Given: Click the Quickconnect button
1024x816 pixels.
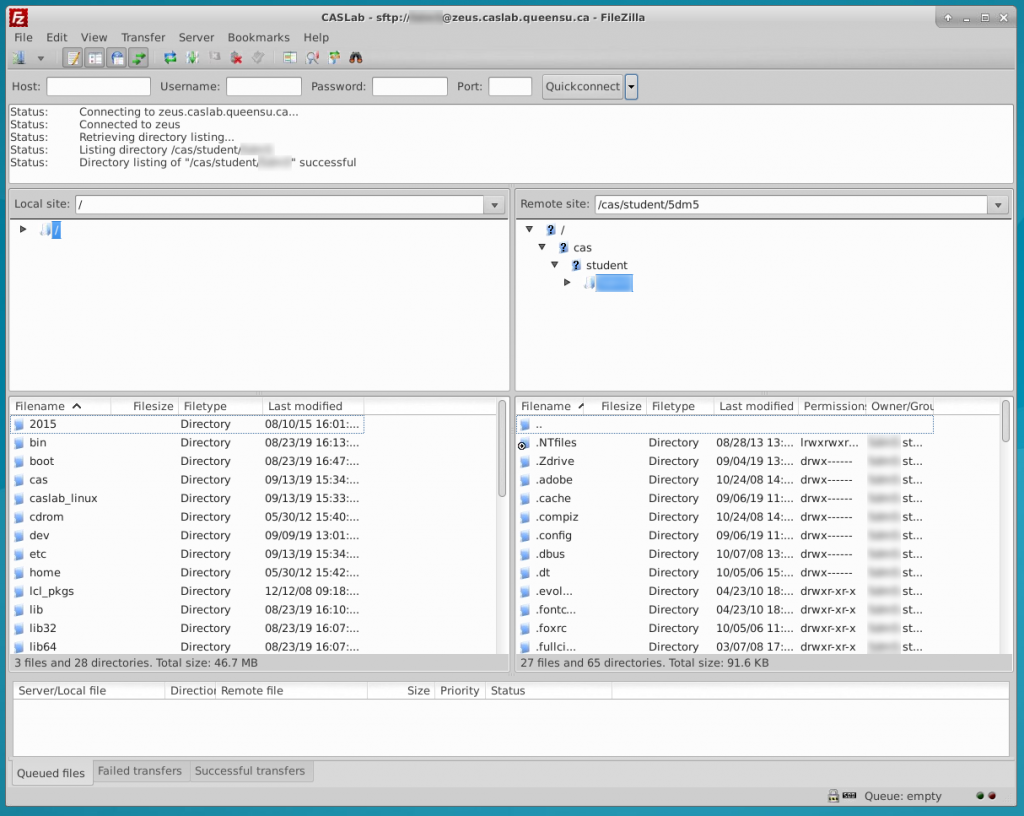Looking at the screenshot, I should pos(583,87).
